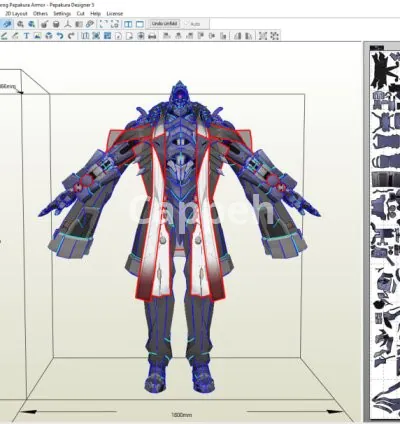Open the License menu
Image resolution: width=400 pixels, height=424 pixels.
tap(115, 14)
